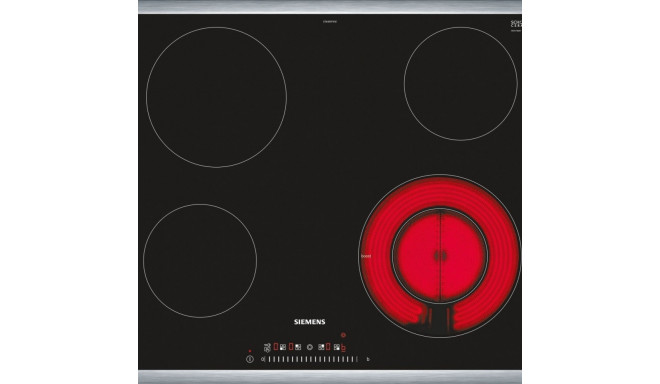This screenshot has width=660, height=384.
Task: Adjust the heat setting touch slider bar
Action: pos(312,359)
